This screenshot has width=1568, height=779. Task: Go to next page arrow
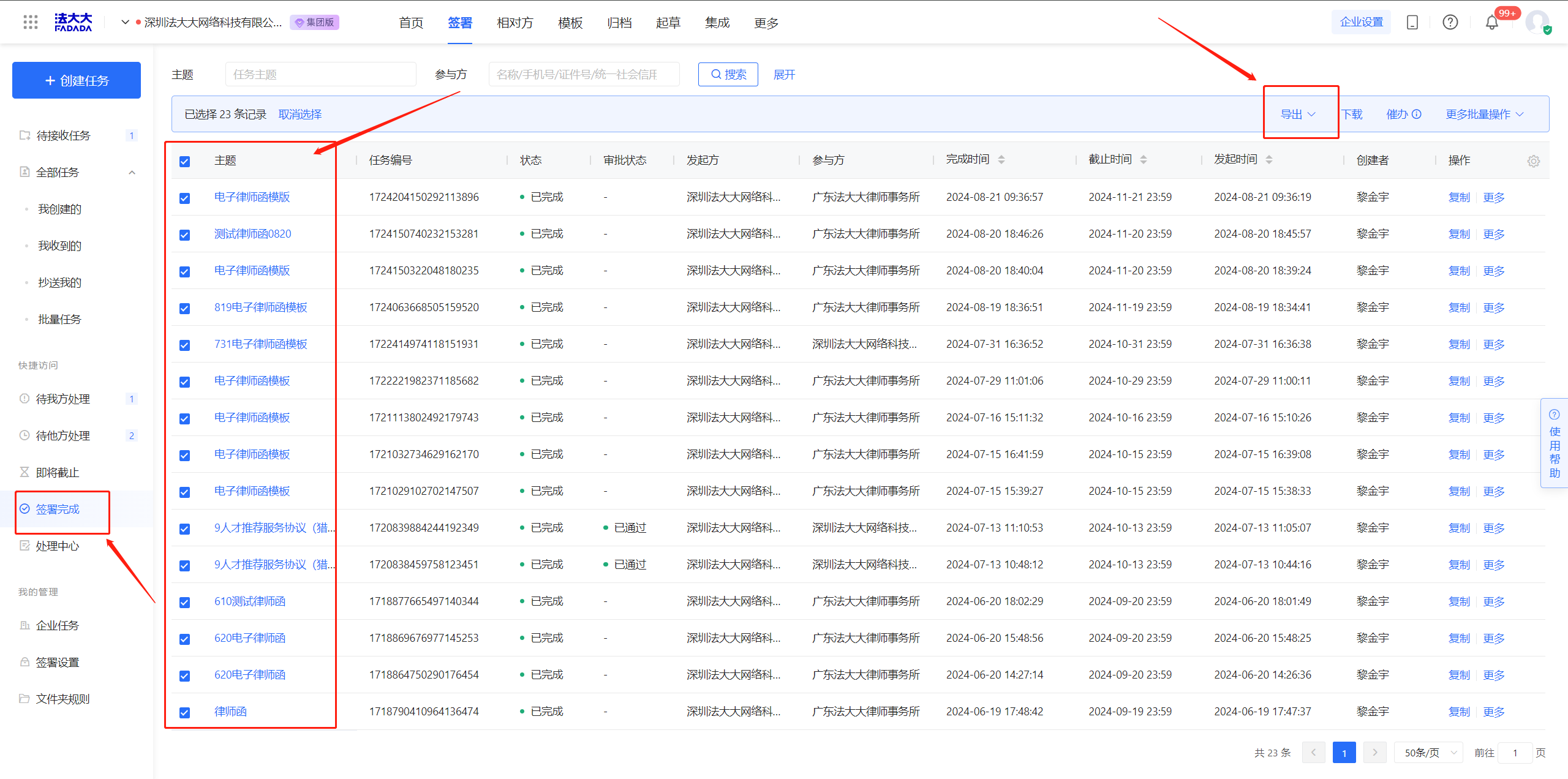click(x=1375, y=752)
